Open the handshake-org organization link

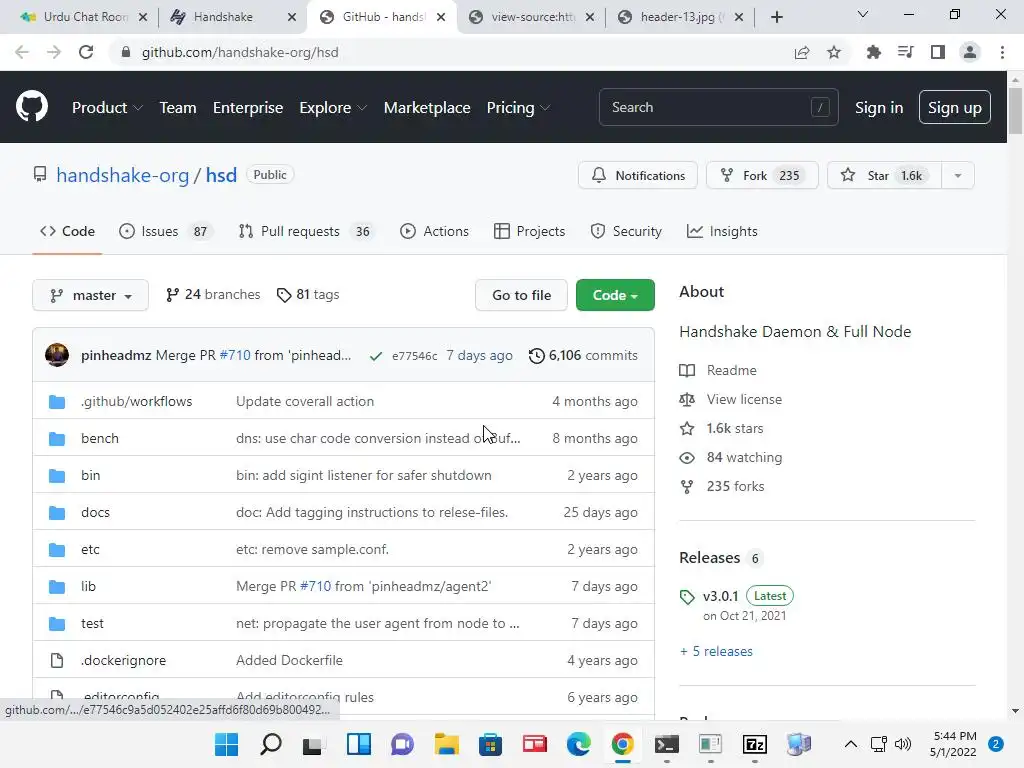pos(123,175)
